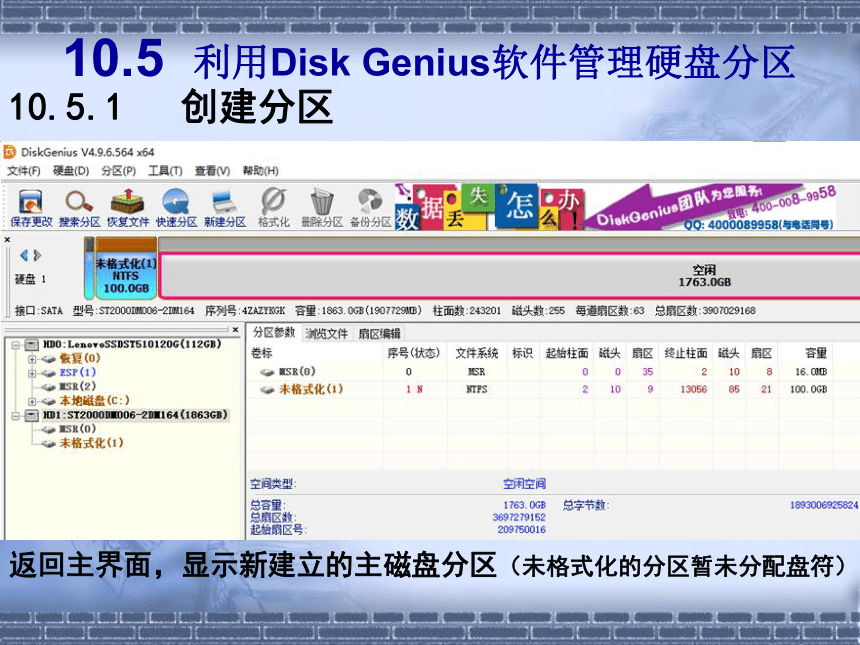Viewport: 860px width, 645px height.
Task: Open the 查看(V) menu
Action: coord(212,171)
